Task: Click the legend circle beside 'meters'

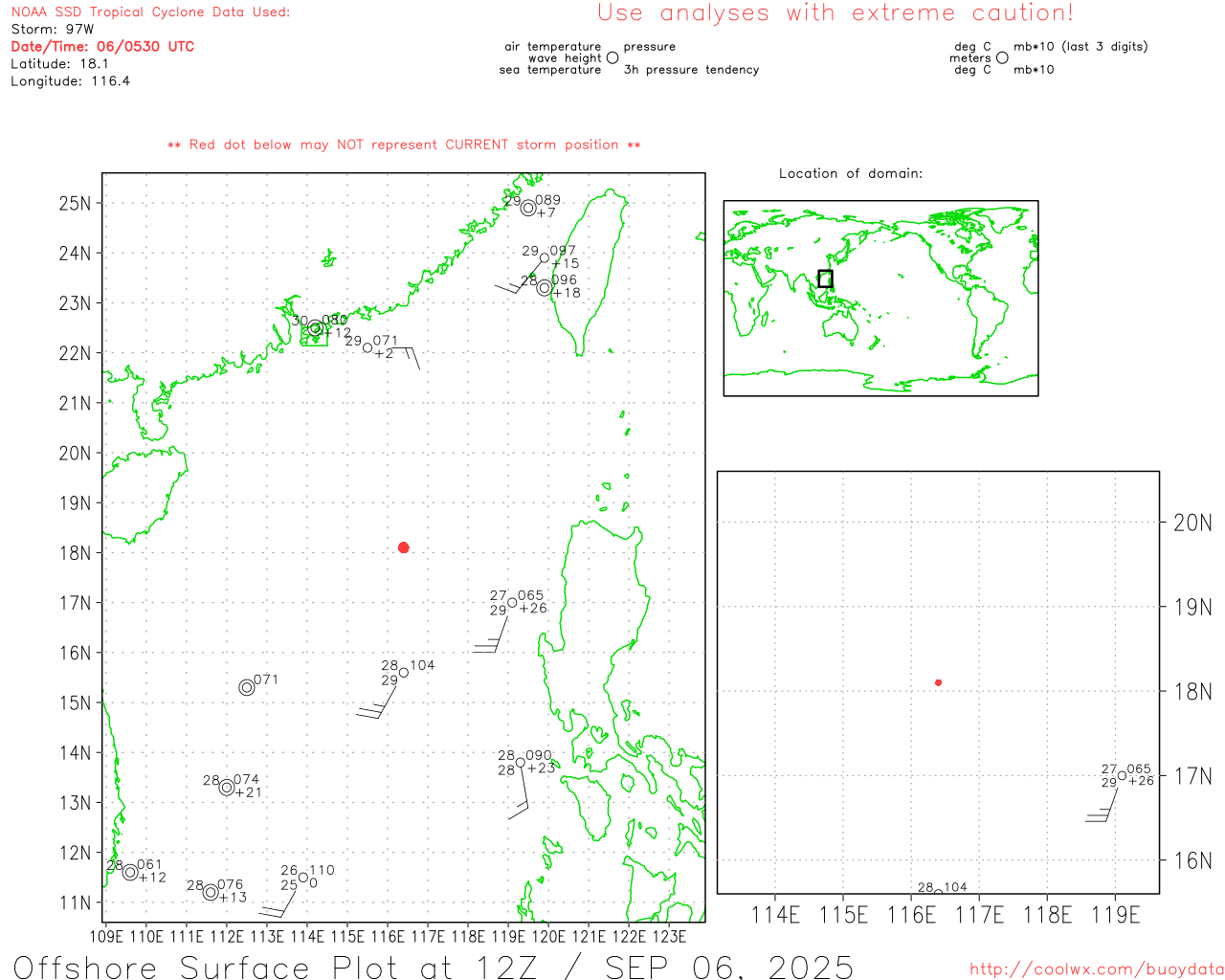Action: (1002, 57)
